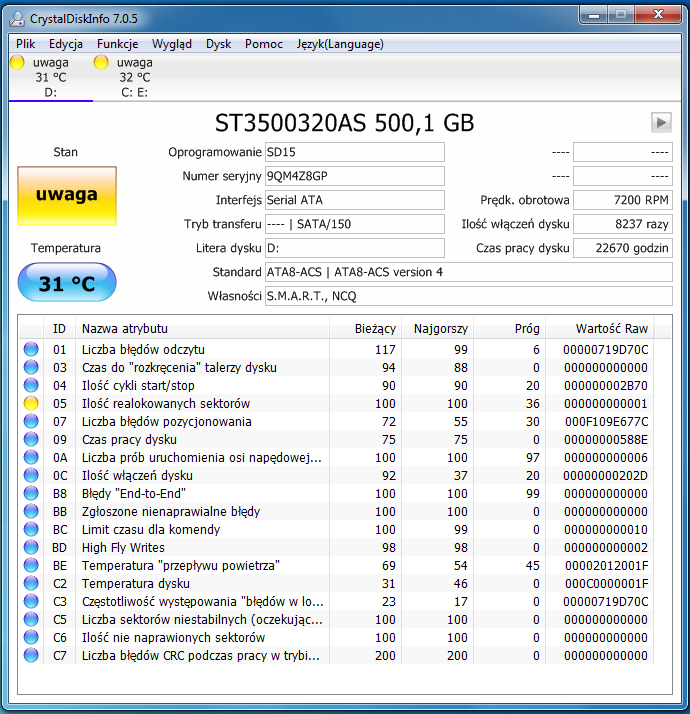Open the Wygląd menu

click(172, 44)
